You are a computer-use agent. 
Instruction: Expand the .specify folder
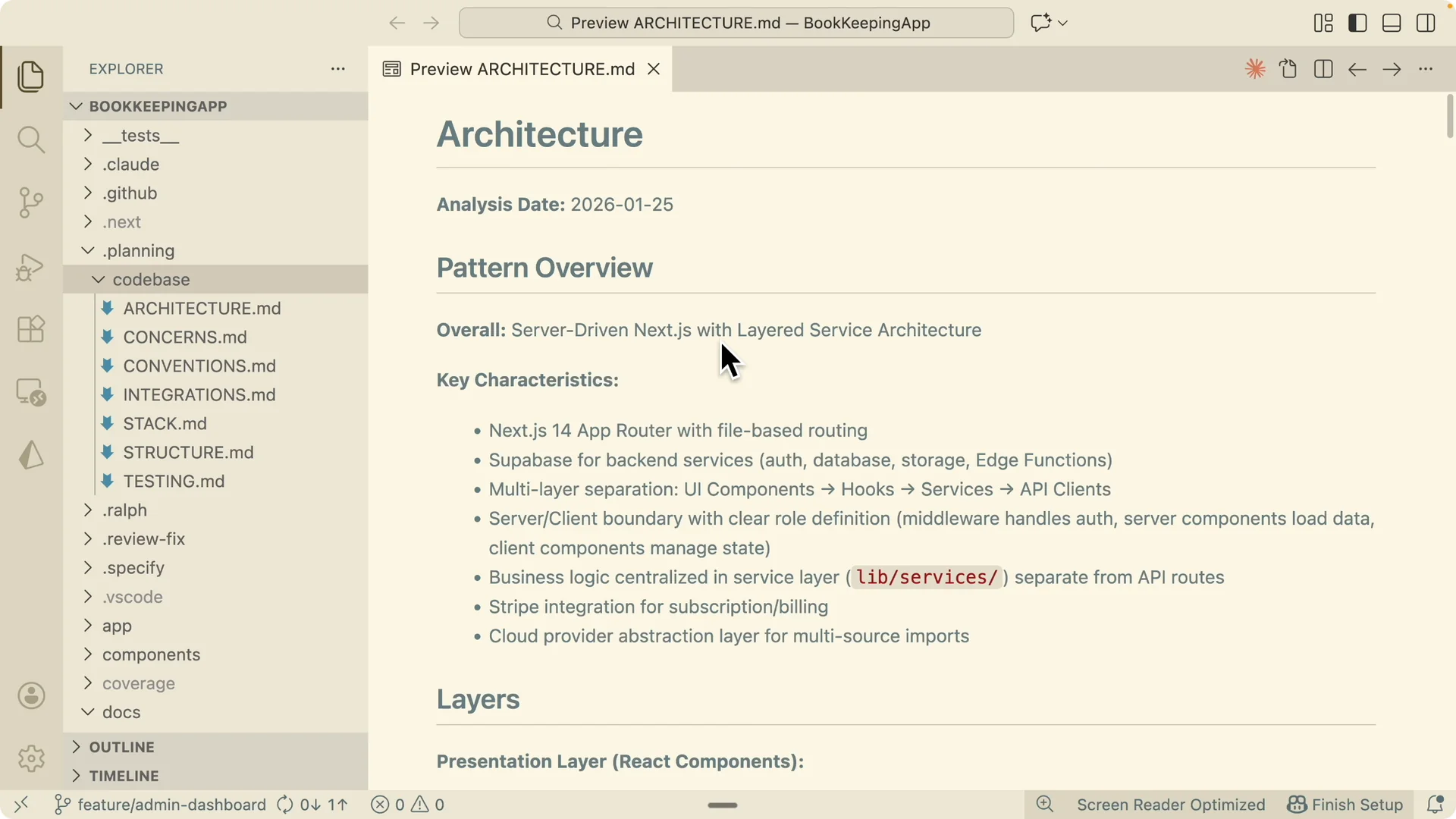(x=215, y=568)
